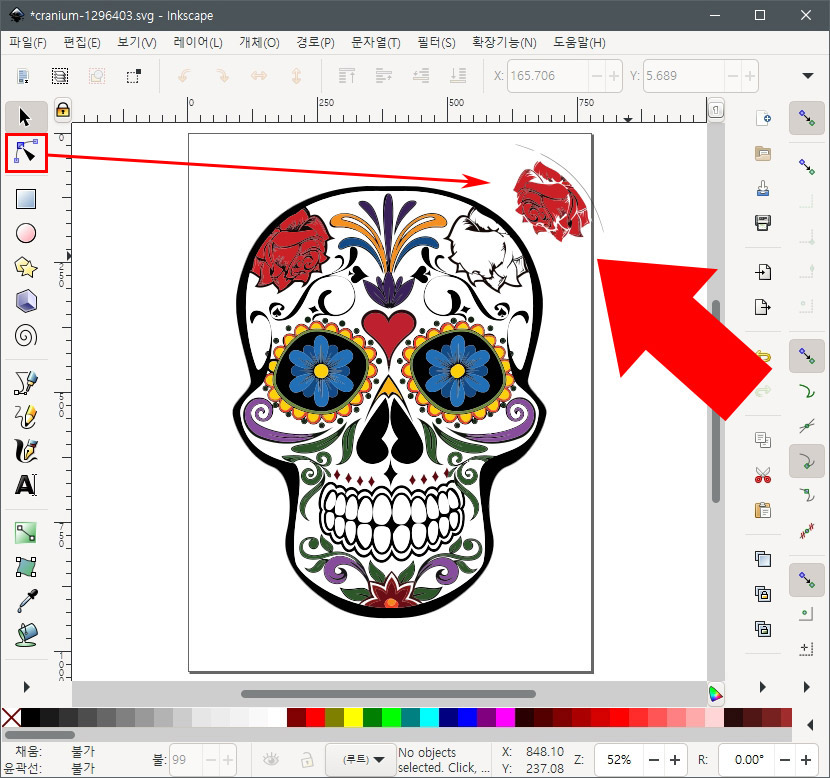Toggle snap to cusp nodes button
830x778 pixels.
(807, 460)
